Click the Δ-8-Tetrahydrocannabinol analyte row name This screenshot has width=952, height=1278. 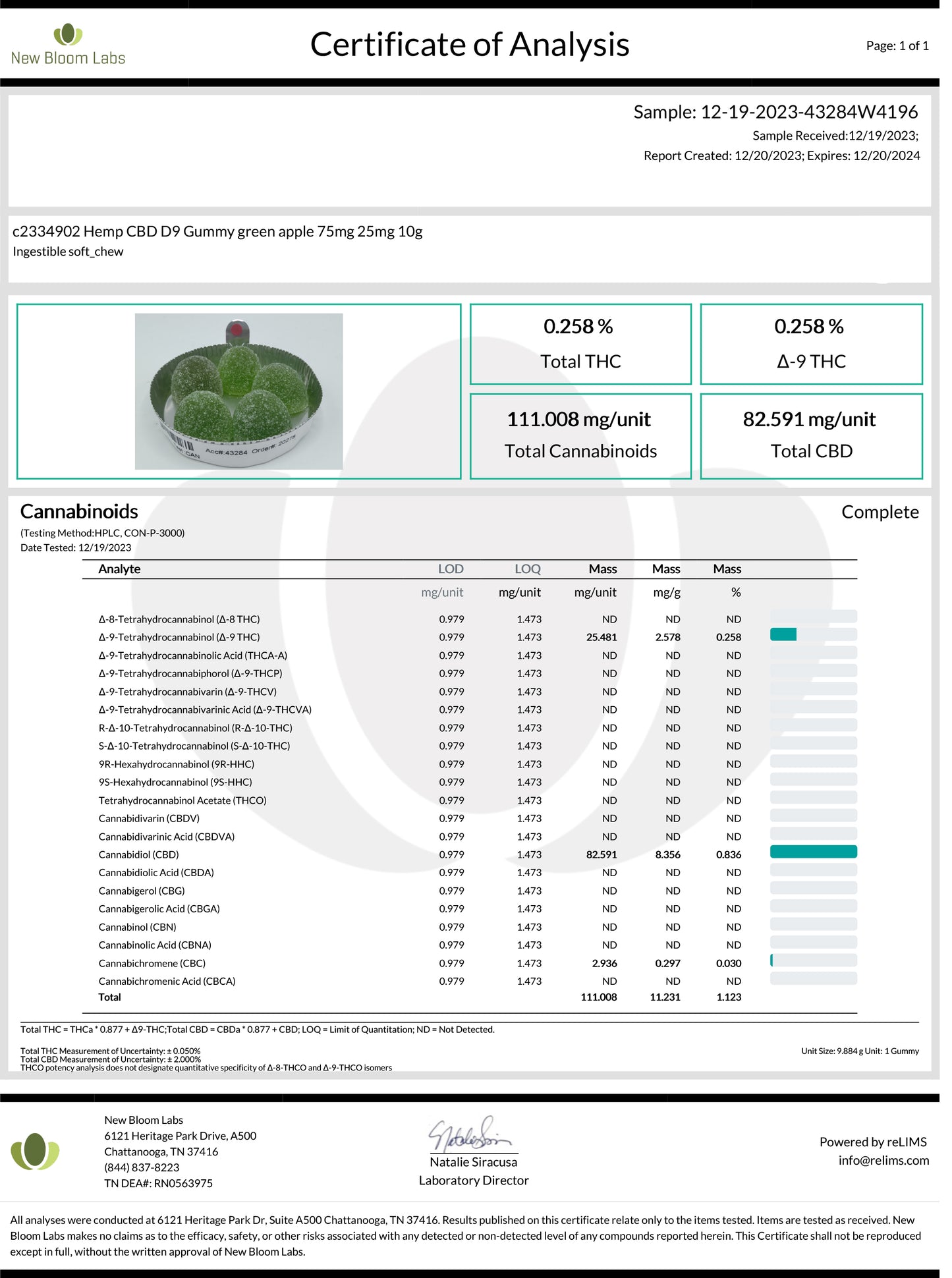[x=179, y=619]
